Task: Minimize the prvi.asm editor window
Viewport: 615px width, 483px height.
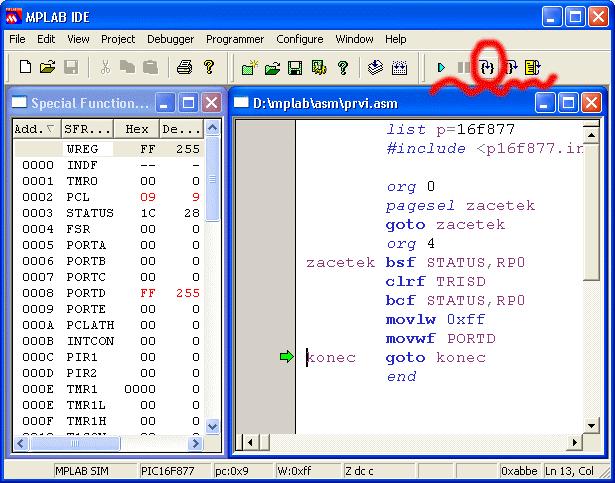Action: pos(545,103)
